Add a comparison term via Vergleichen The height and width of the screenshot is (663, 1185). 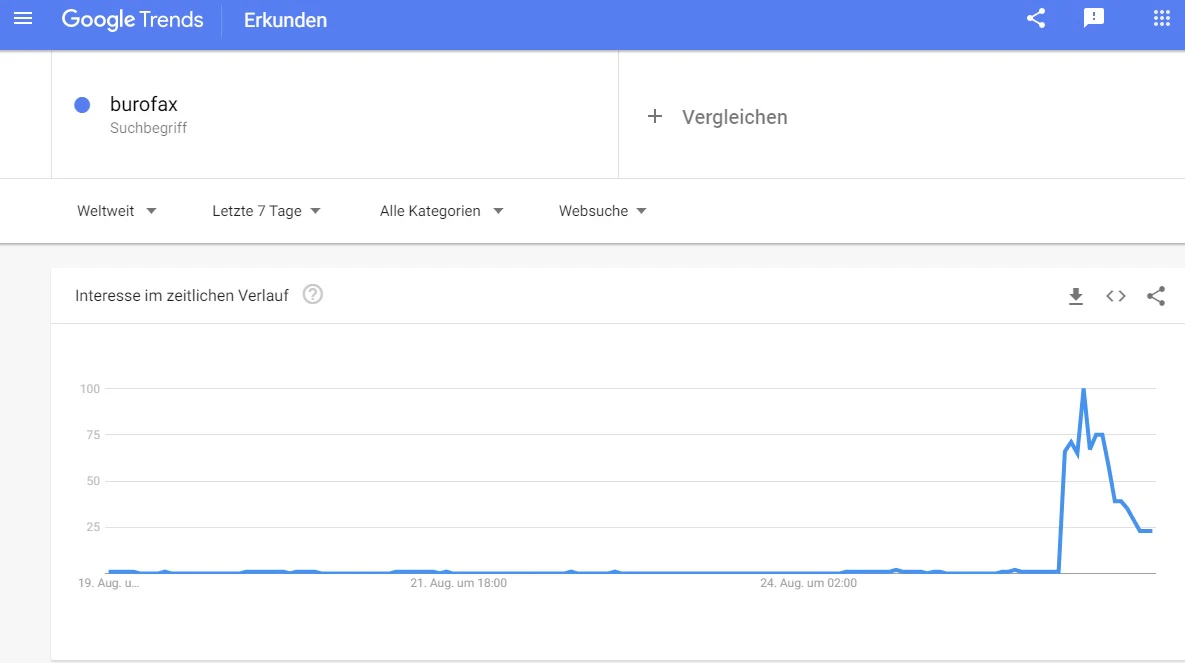click(x=735, y=117)
